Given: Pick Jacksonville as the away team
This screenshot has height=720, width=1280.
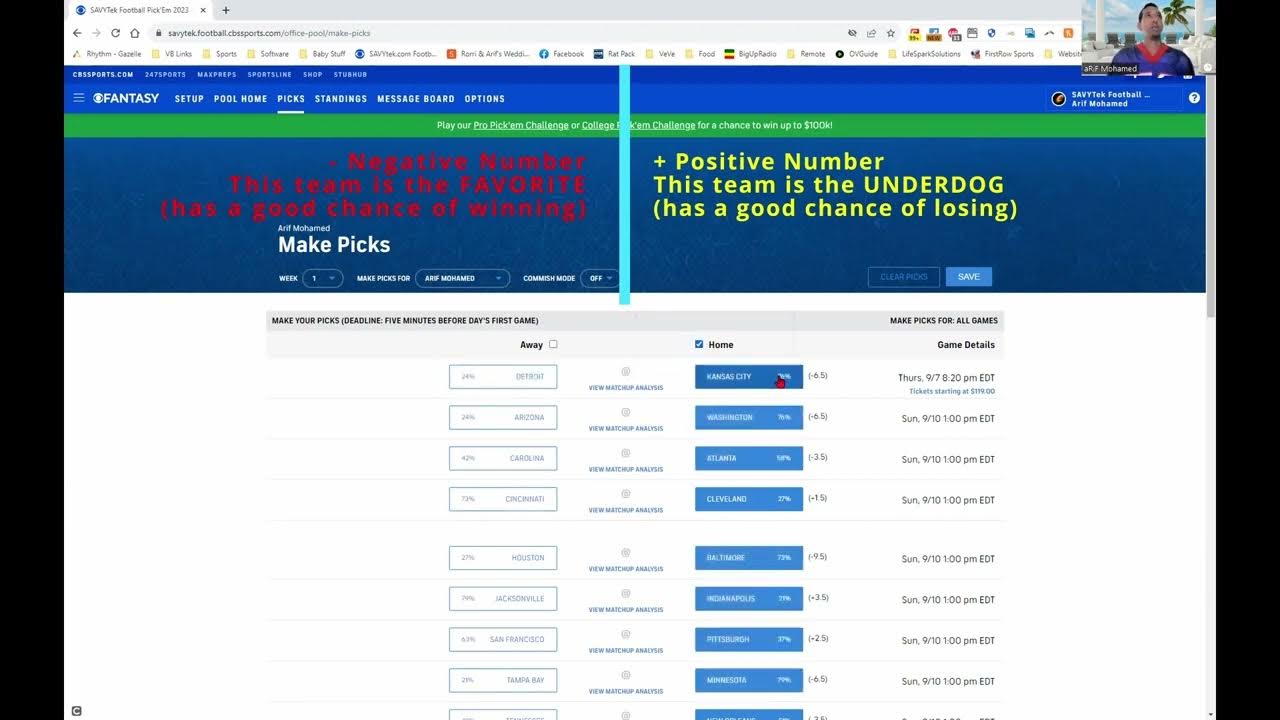Looking at the screenshot, I should [503, 599].
